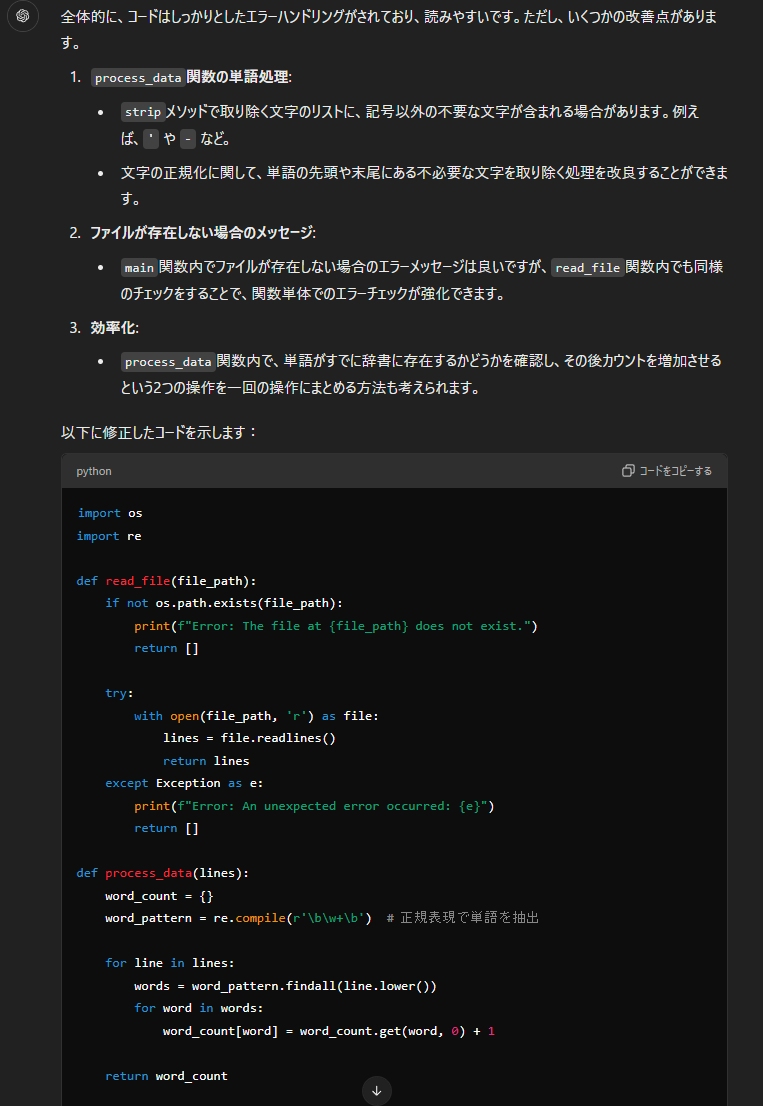763x1106 pixels.
Task: Click the copy icon in code header
Action: coord(628,471)
